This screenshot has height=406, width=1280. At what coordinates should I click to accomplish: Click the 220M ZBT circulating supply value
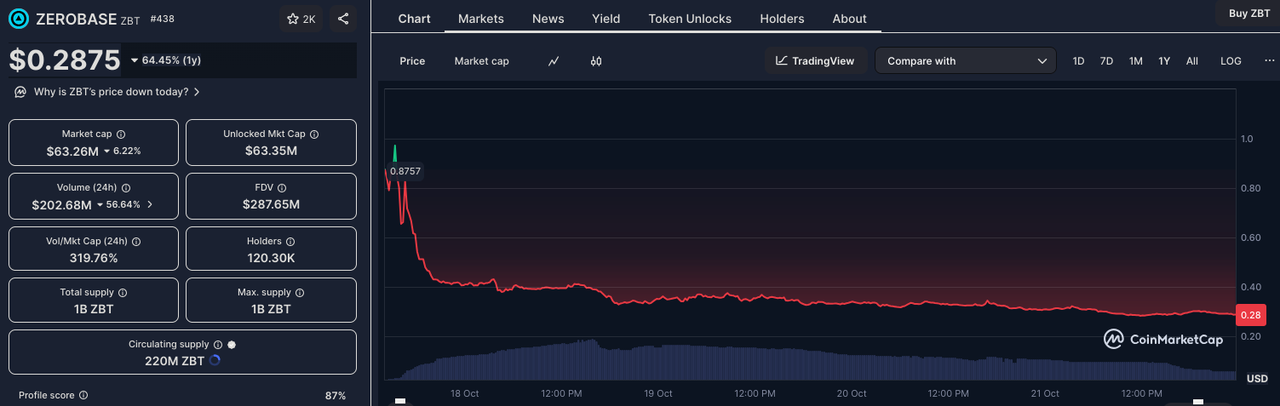[x=174, y=361]
